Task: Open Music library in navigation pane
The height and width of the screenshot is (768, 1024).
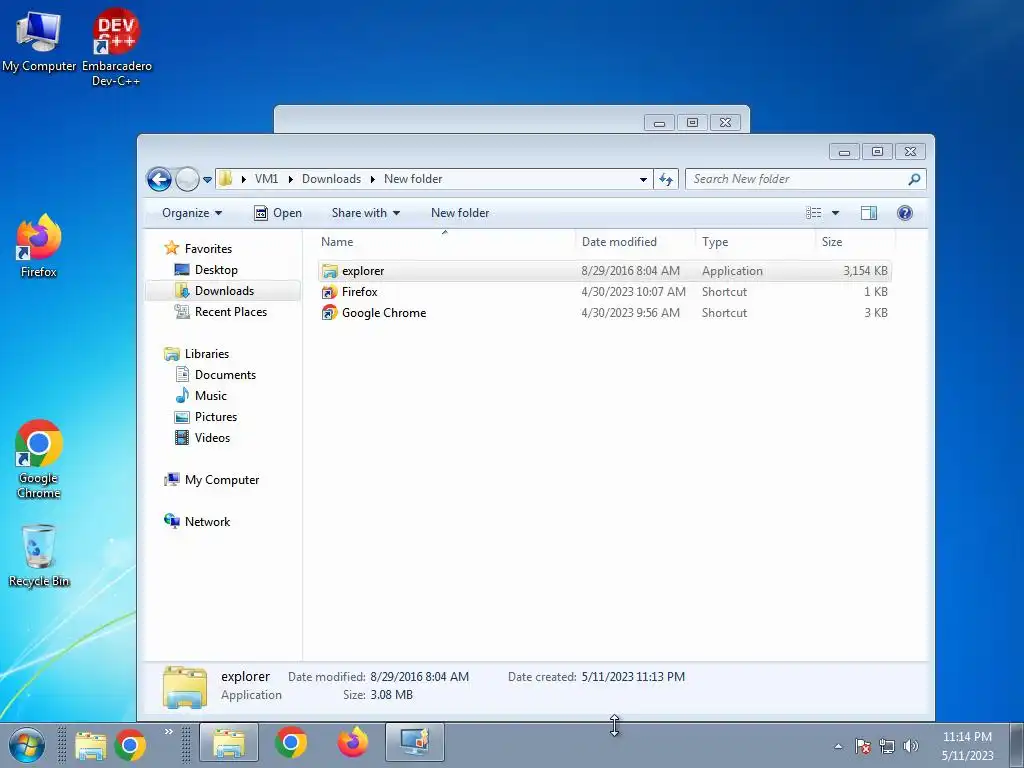Action: 210,396
